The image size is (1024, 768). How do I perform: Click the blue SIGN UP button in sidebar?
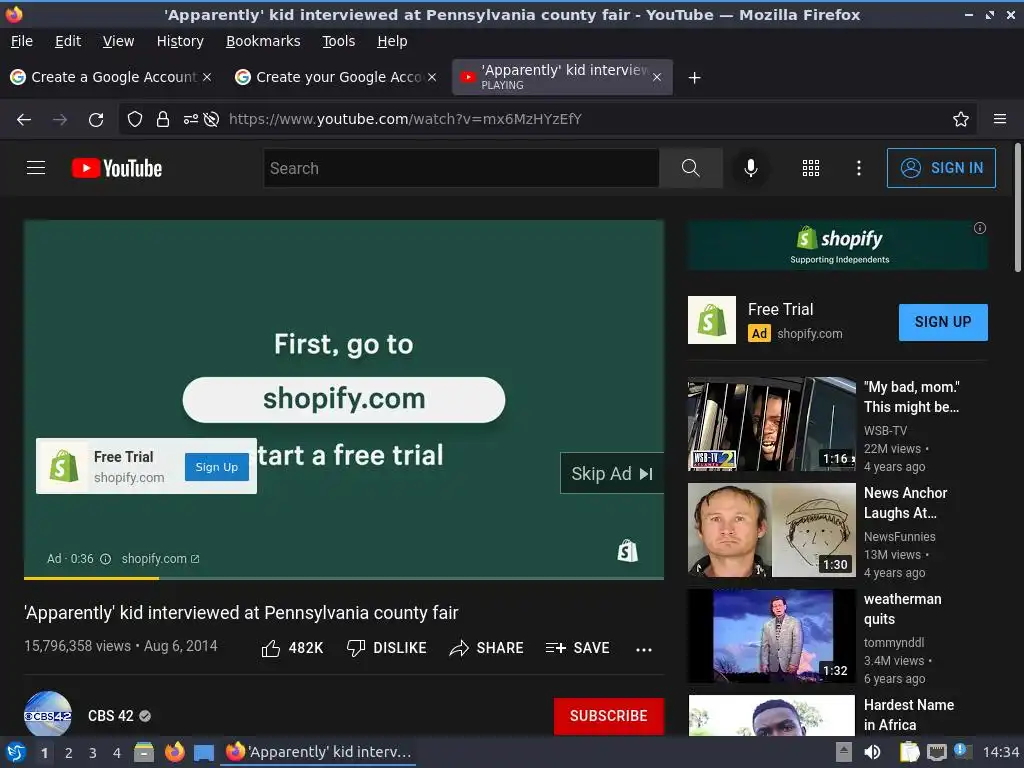click(943, 322)
